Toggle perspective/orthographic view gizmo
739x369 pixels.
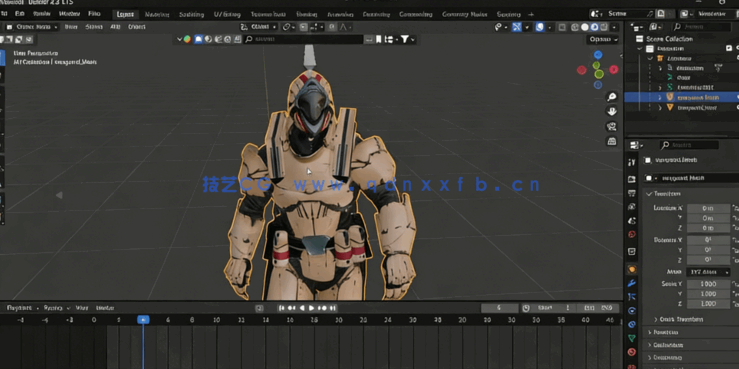612,141
